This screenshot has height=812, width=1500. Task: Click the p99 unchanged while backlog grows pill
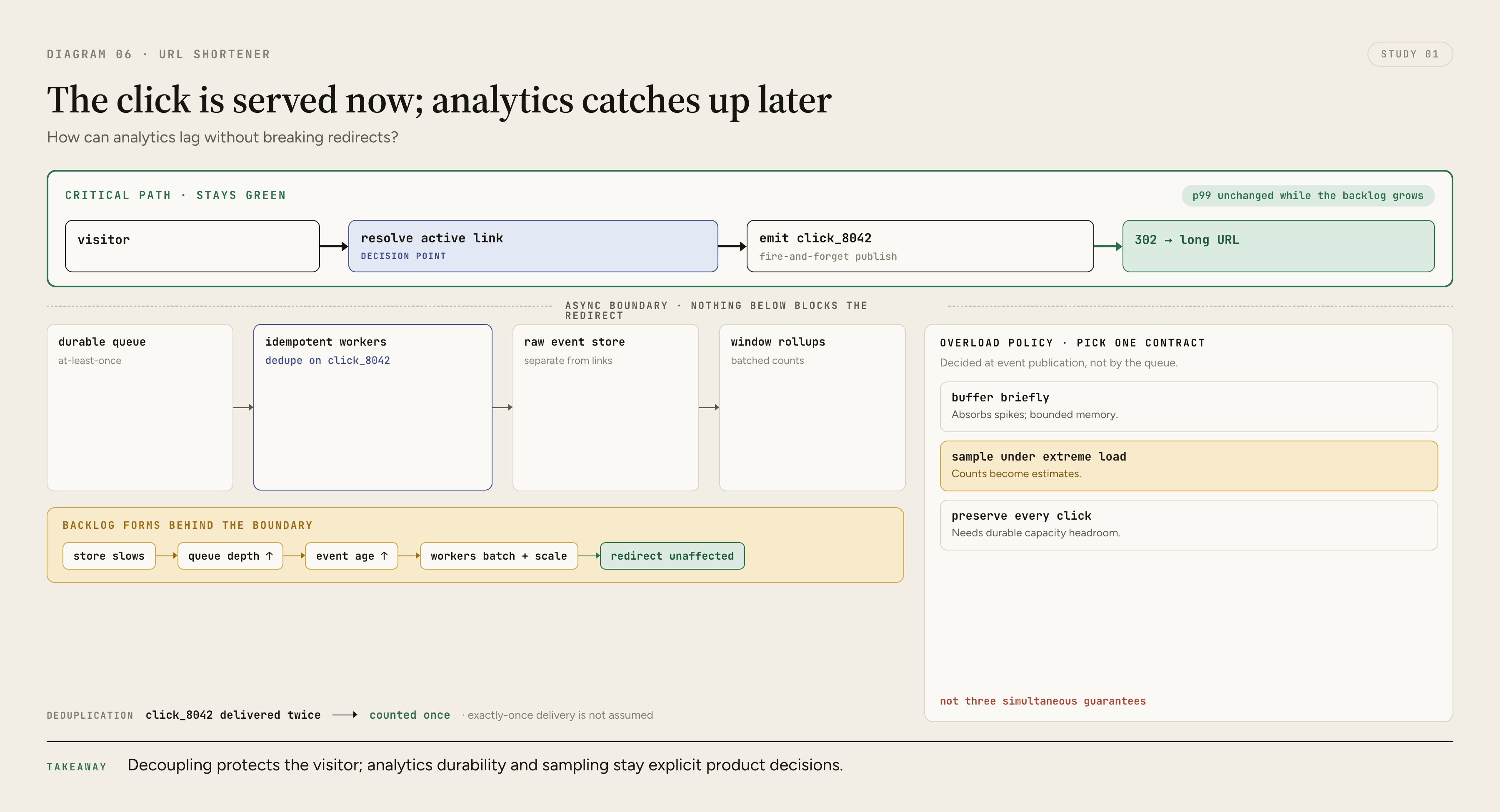pos(1307,196)
